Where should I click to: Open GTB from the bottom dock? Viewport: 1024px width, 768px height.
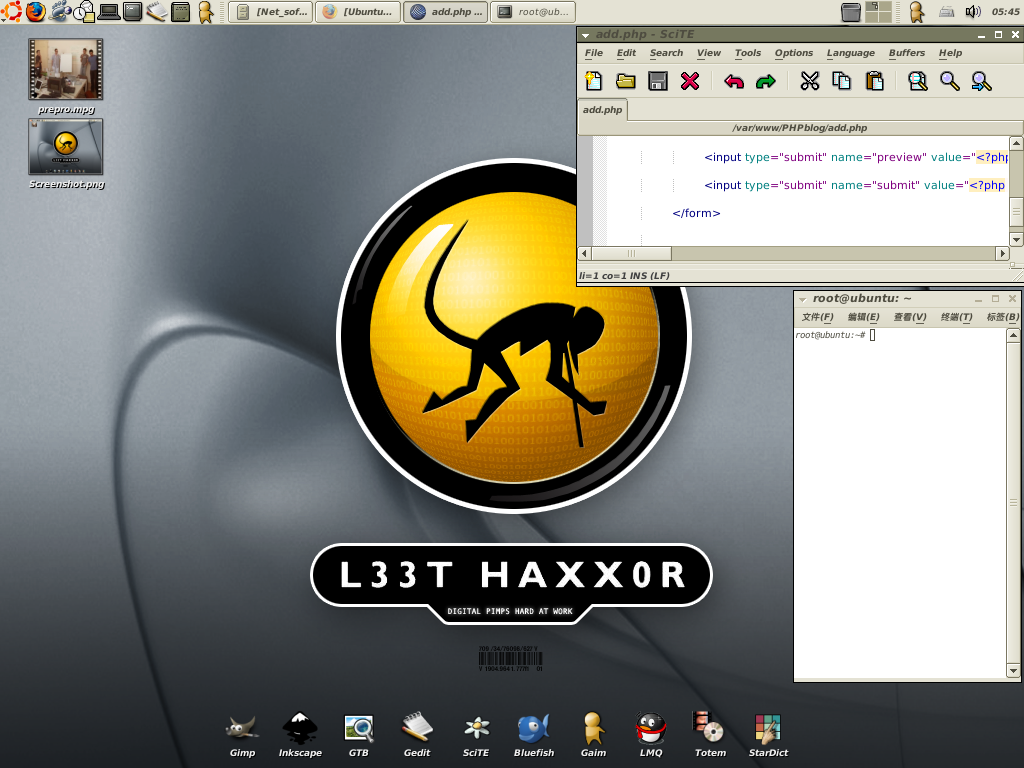(x=359, y=735)
